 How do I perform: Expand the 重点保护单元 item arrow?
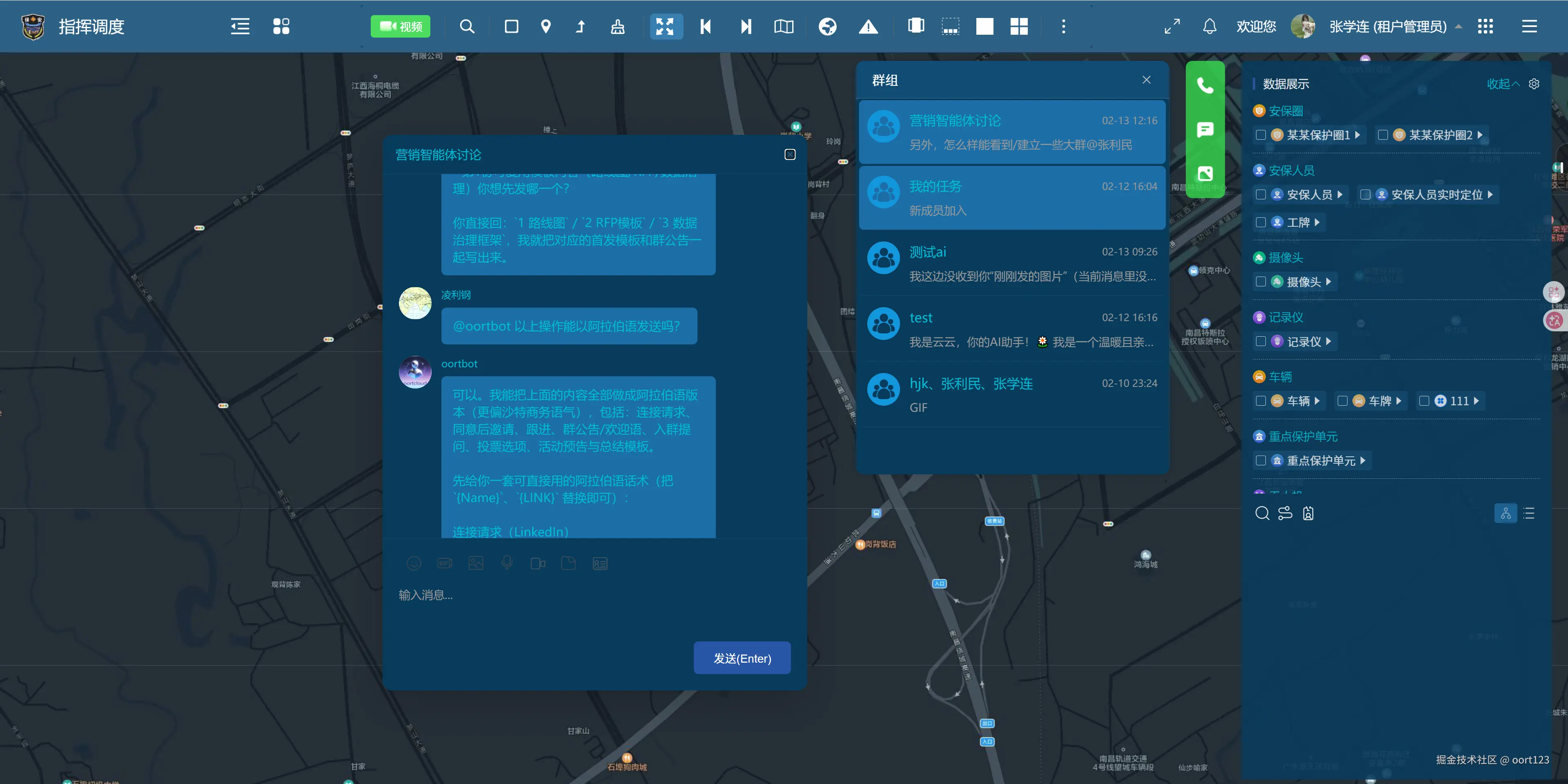pyautogui.click(x=1363, y=460)
